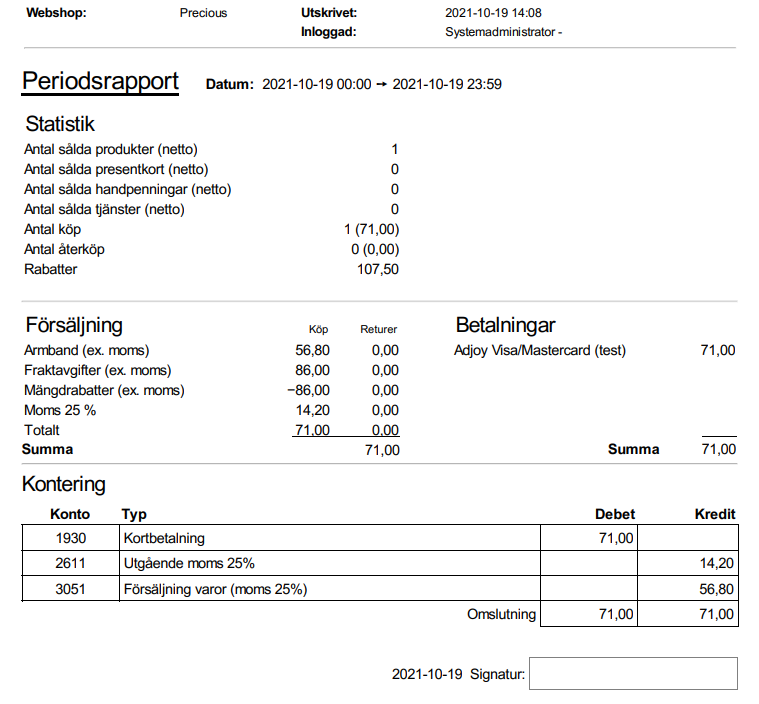The height and width of the screenshot is (704, 759).
Task: Select account number 1930 cell
Action: [x=71, y=538]
